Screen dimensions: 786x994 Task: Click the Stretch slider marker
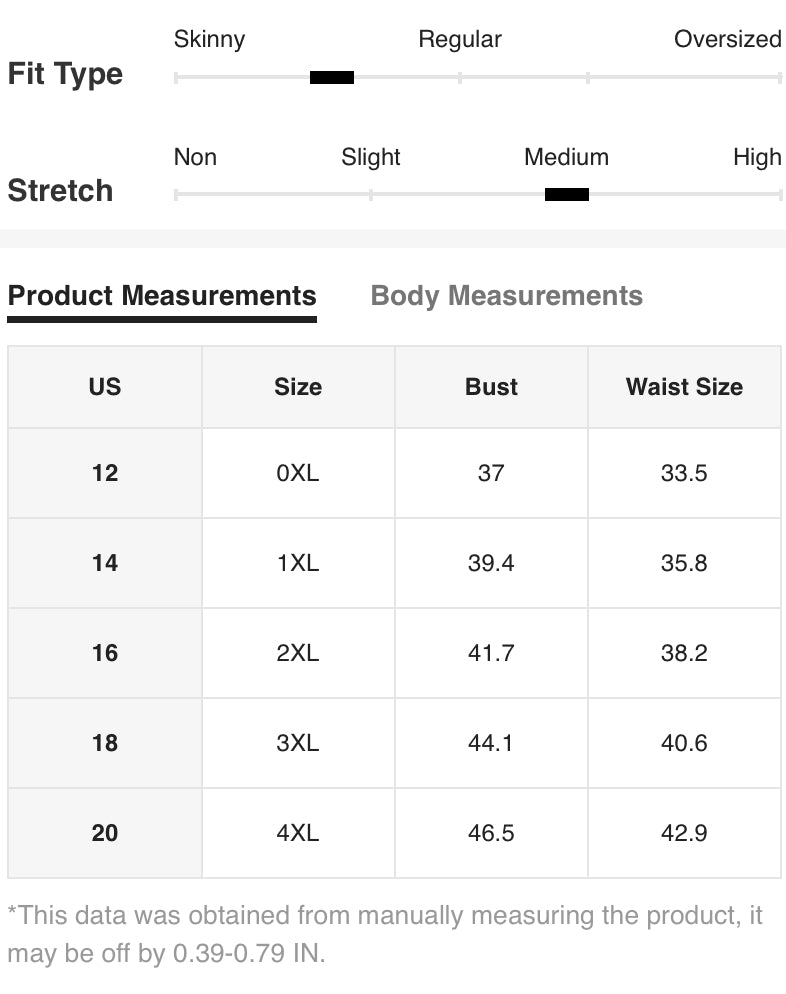click(x=567, y=195)
